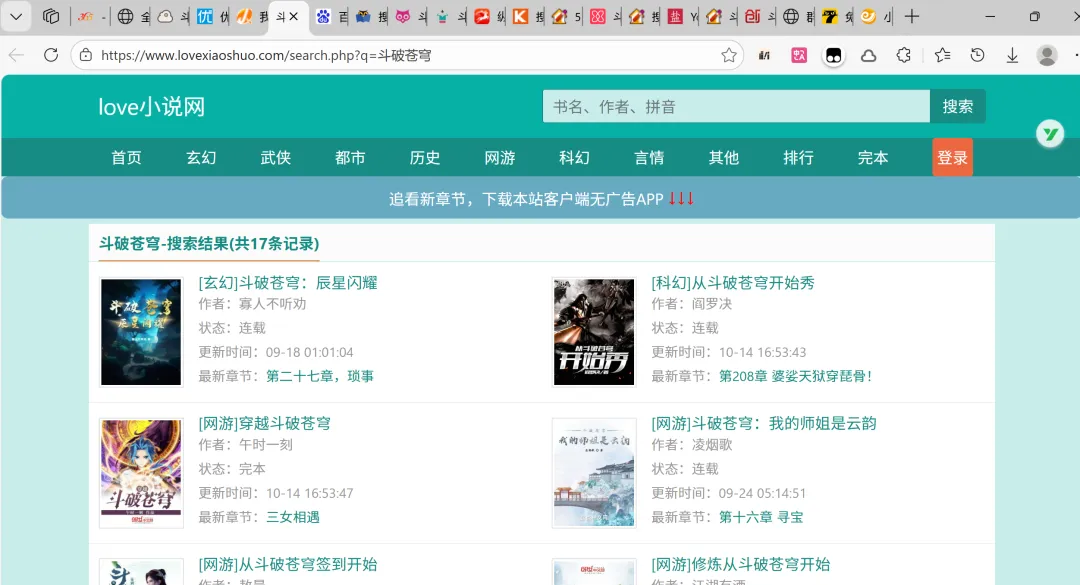The height and width of the screenshot is (585, 1080).
Task: Open the 完本 completed novels page
Action: 873,158
